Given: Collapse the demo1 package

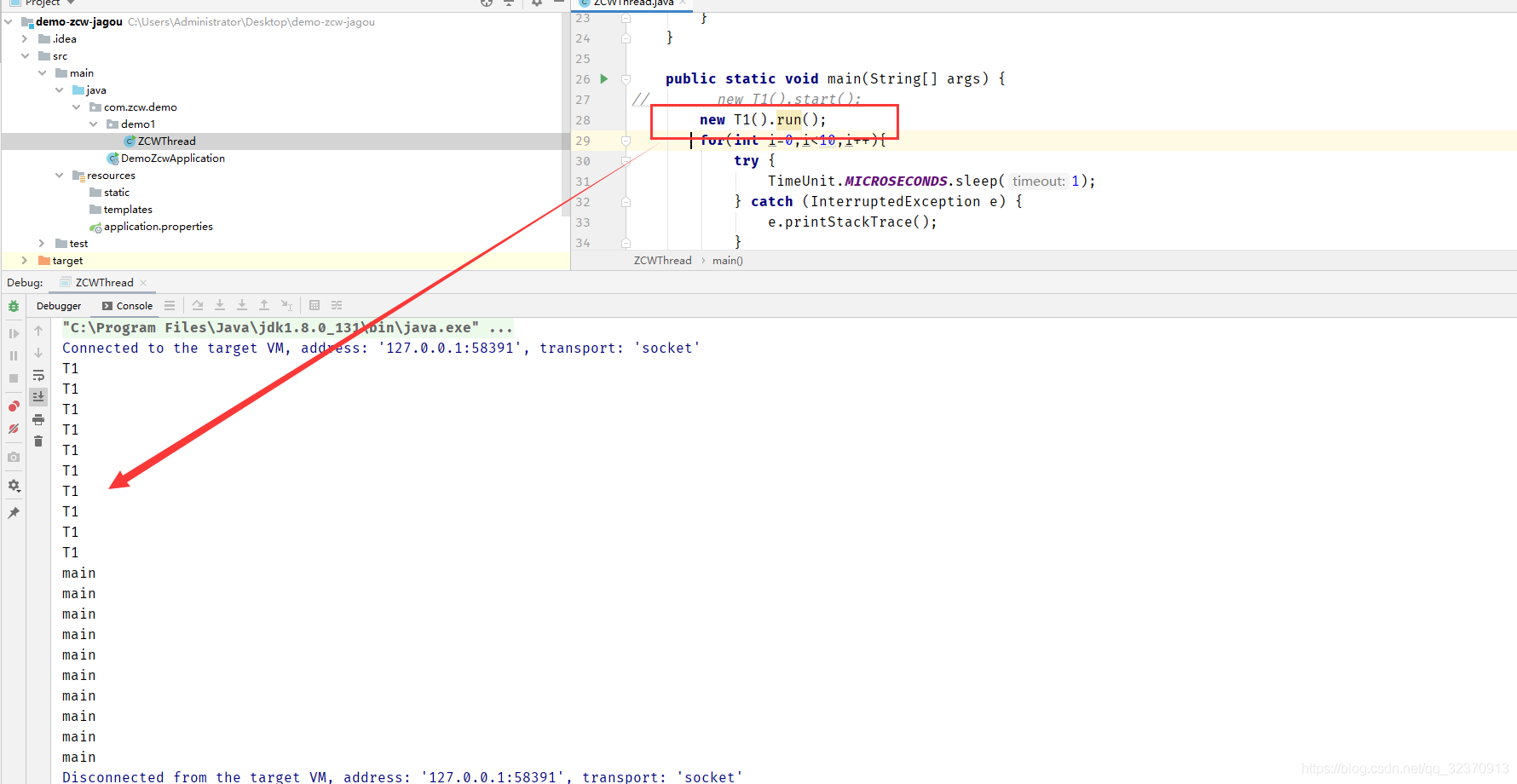Looking at the screenshot, I should tap(93, 124).
